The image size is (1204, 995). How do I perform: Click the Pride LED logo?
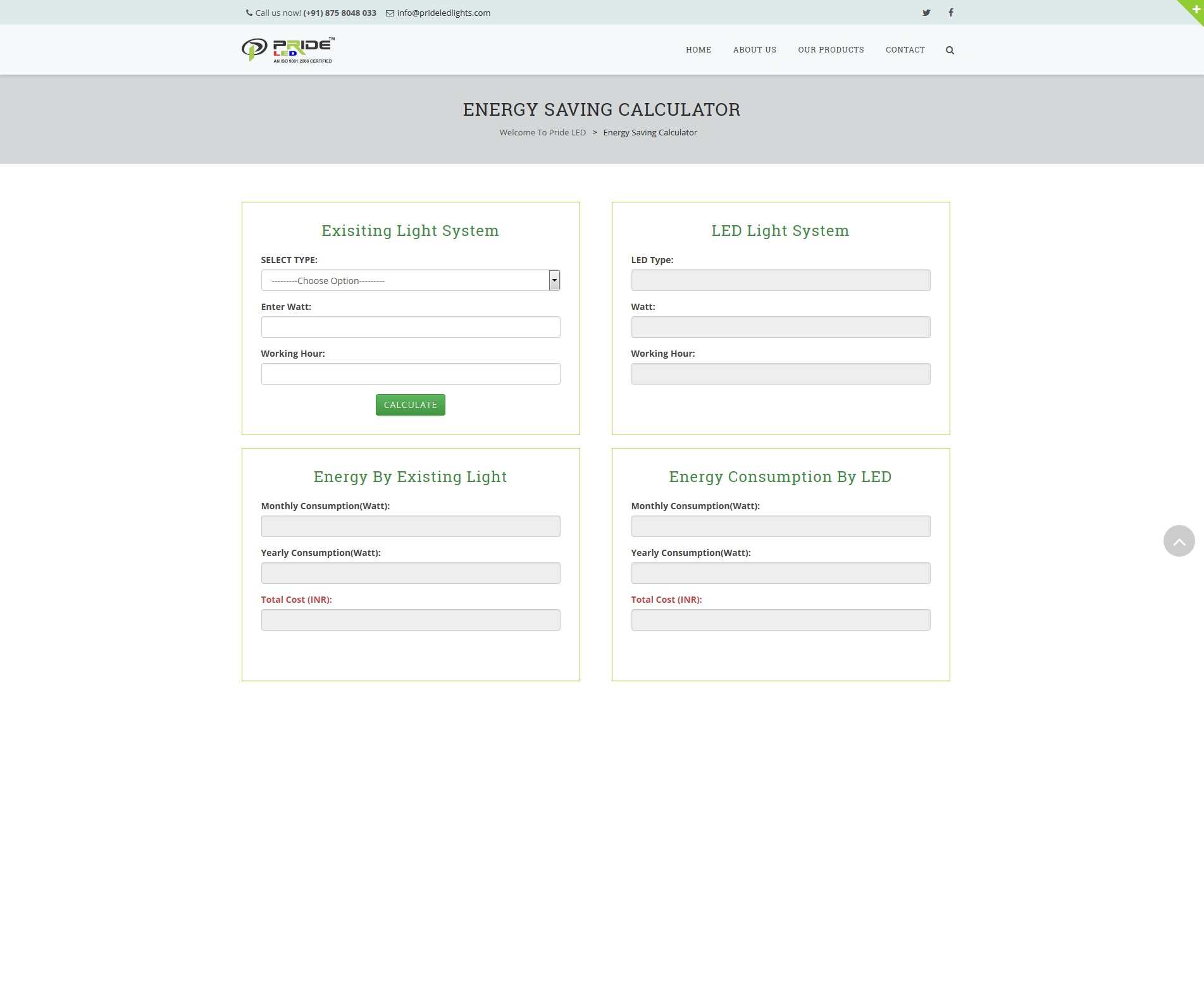click(288, 50)
